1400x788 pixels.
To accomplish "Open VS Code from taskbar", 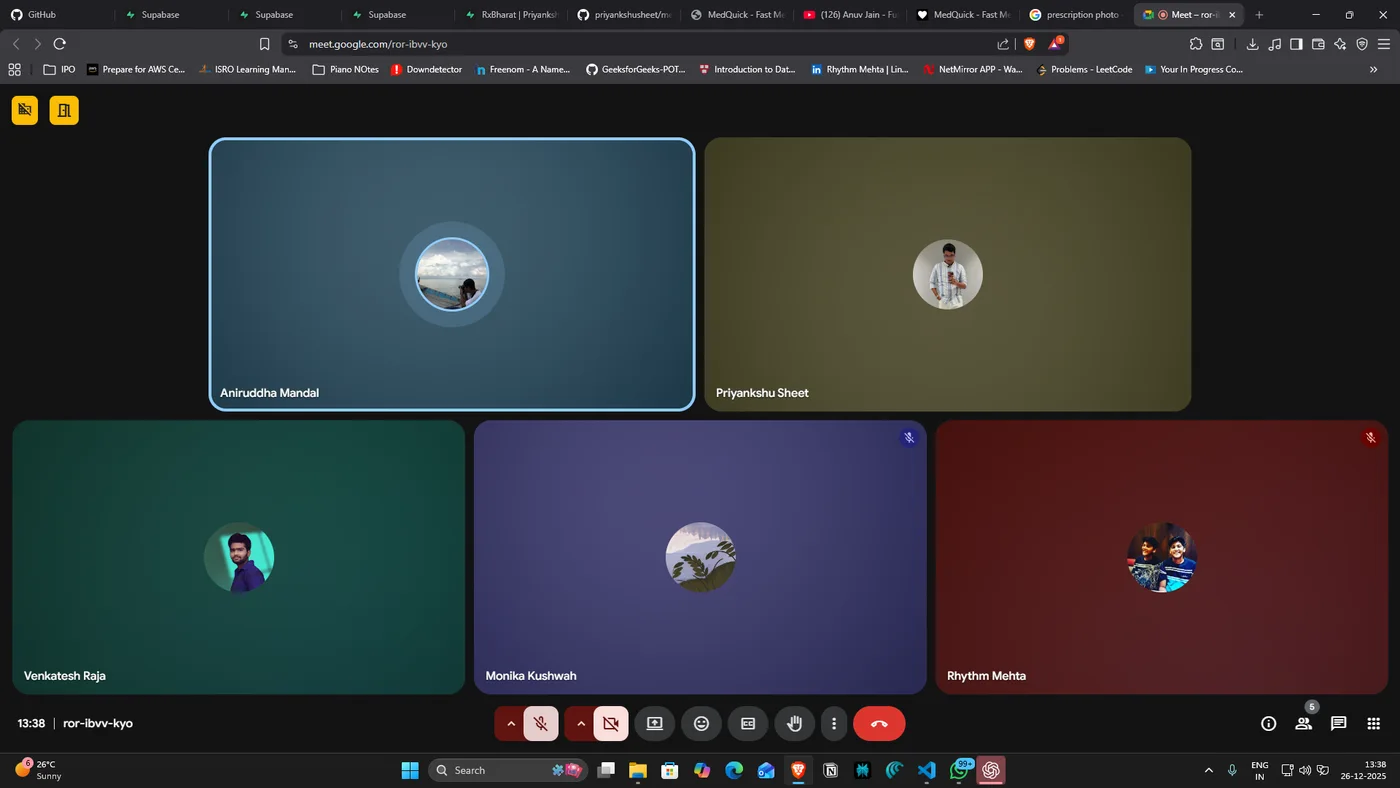I will tap(927, 770).
